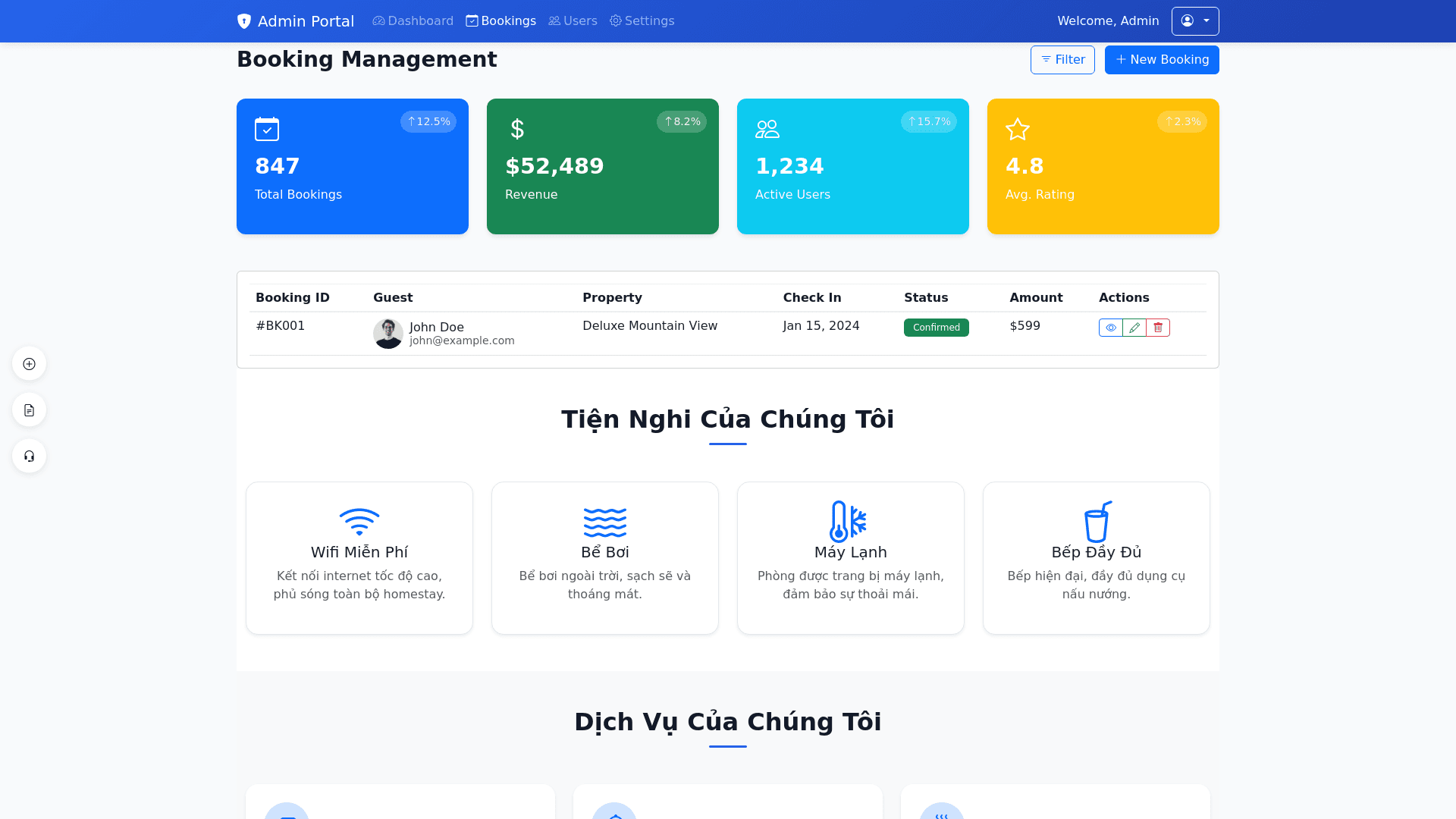Screen dimensions: 1456x819
Task: Click the headset support floating icon
Action: coord(29,457)
